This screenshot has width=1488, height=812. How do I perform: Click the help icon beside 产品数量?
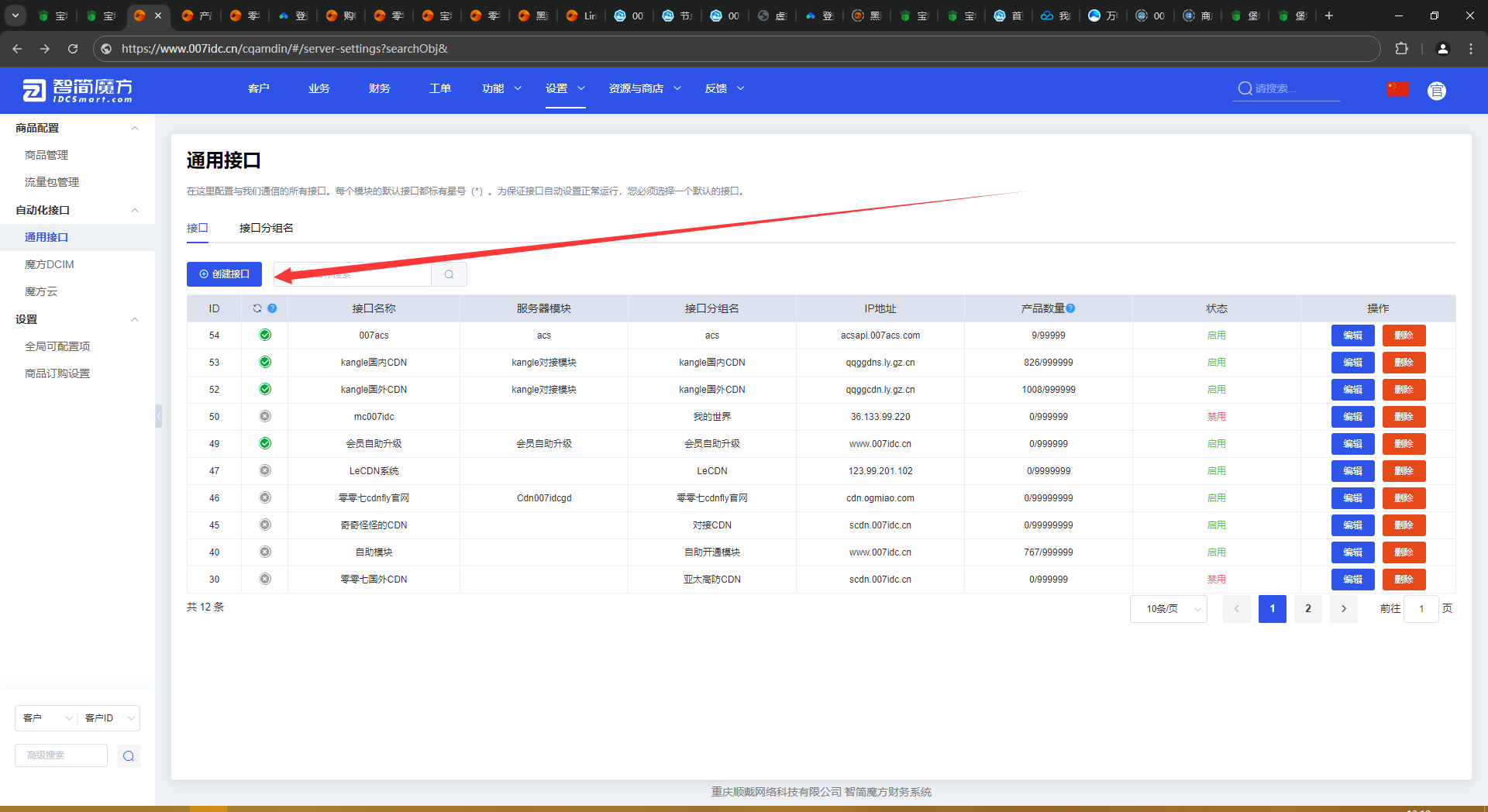click(1070, 308)
